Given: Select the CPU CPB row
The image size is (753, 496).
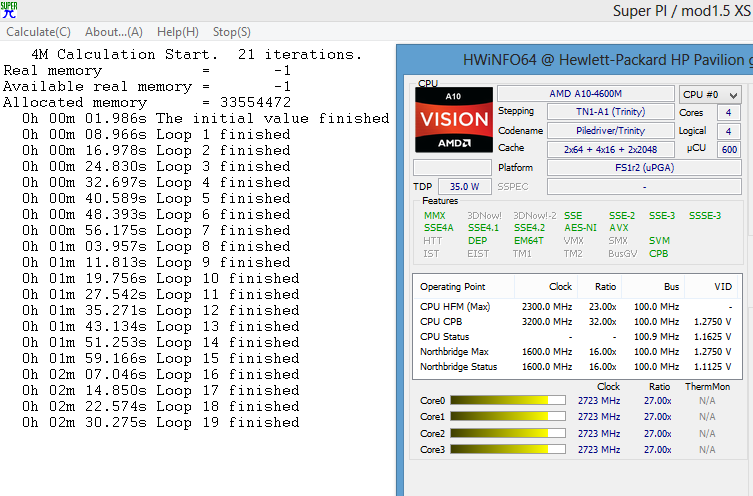Looking at the screenshot, I should [x=577, y=322].
